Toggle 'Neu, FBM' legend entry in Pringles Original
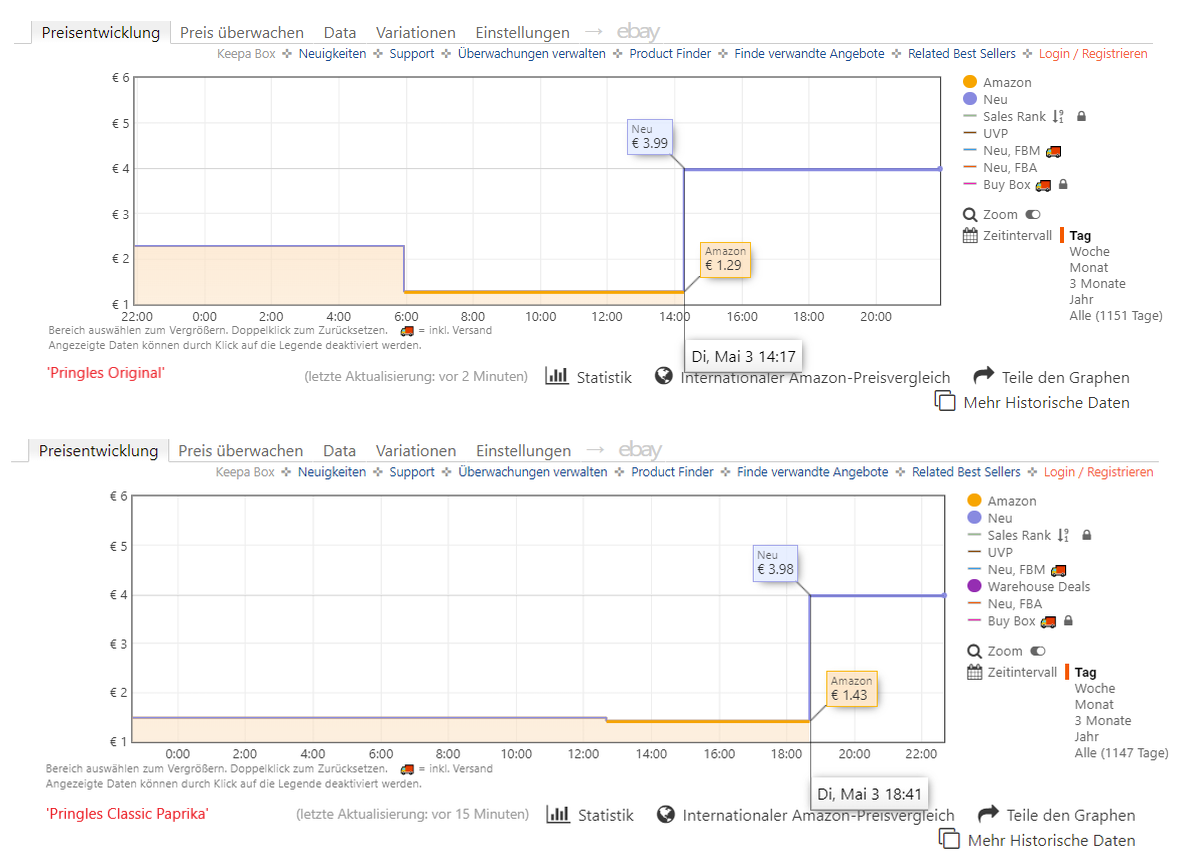Screen dimensions: 1178x857 (1012, 151)
